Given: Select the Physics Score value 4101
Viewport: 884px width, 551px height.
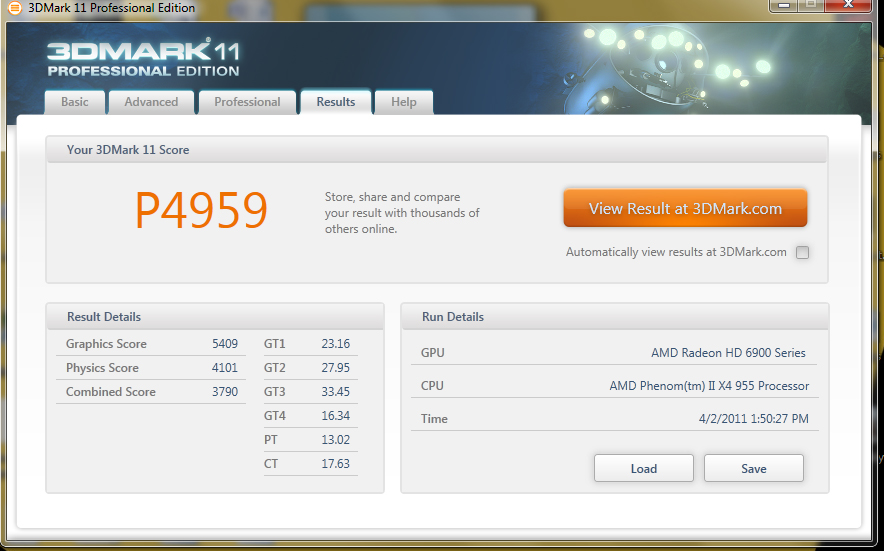Looking at the screenshot, I should [x=225, y=368].
